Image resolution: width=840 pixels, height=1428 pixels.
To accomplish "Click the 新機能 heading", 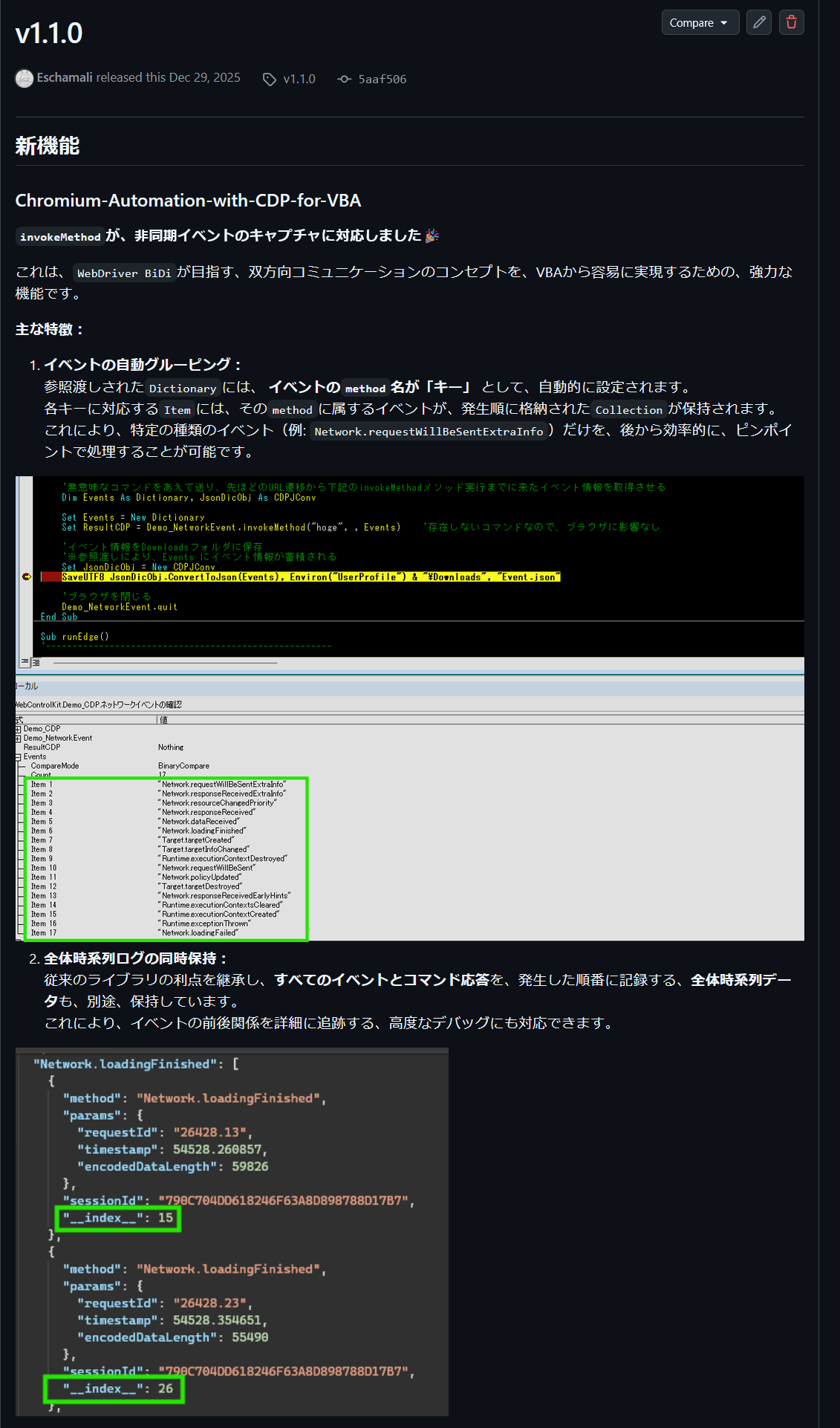I will 48,146.
